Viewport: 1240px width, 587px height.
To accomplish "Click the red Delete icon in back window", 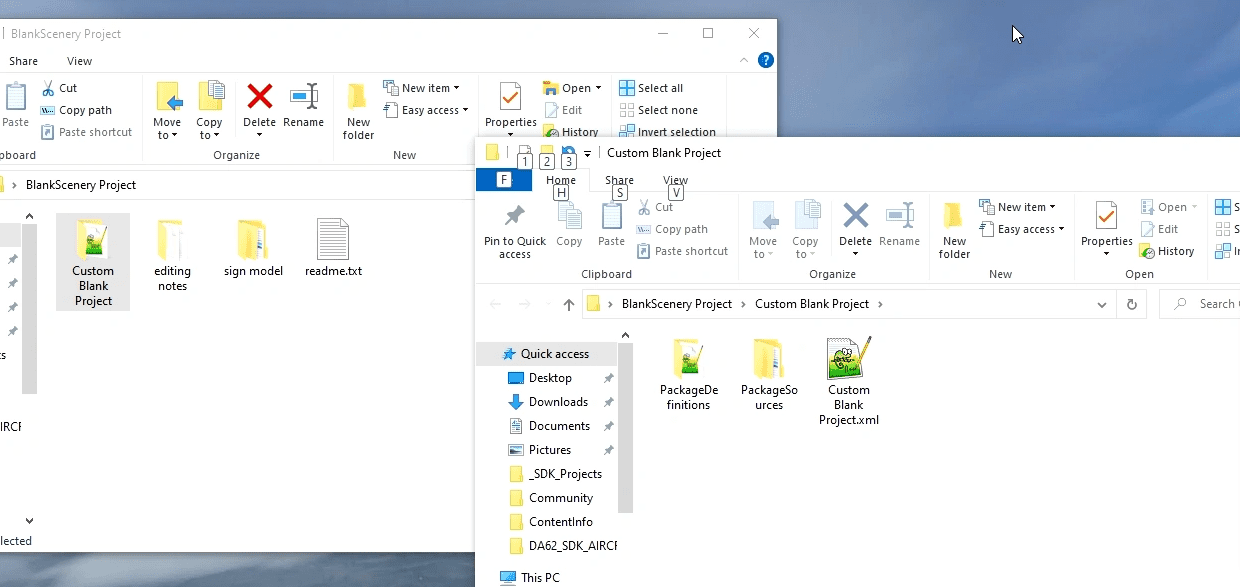I will (x=259, y=98).
